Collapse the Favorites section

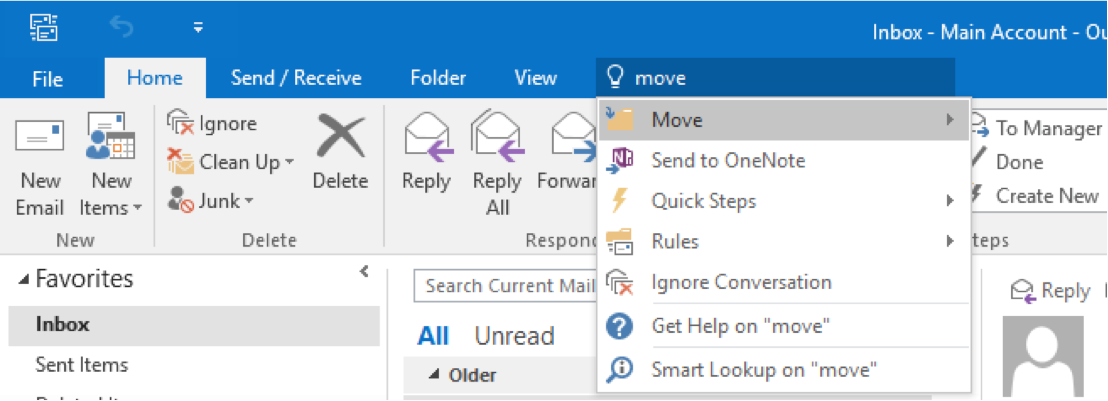coord(24,280)
